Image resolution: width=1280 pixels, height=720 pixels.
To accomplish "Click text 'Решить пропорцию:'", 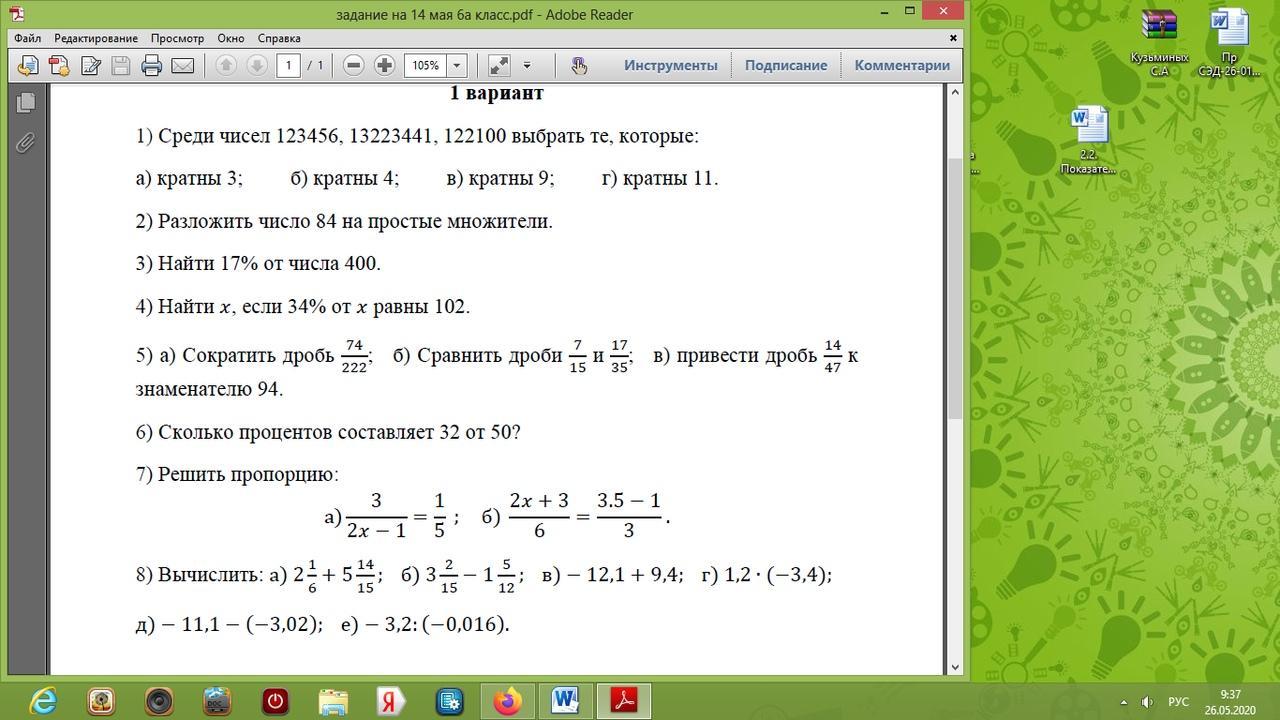I will pos(248,474).
